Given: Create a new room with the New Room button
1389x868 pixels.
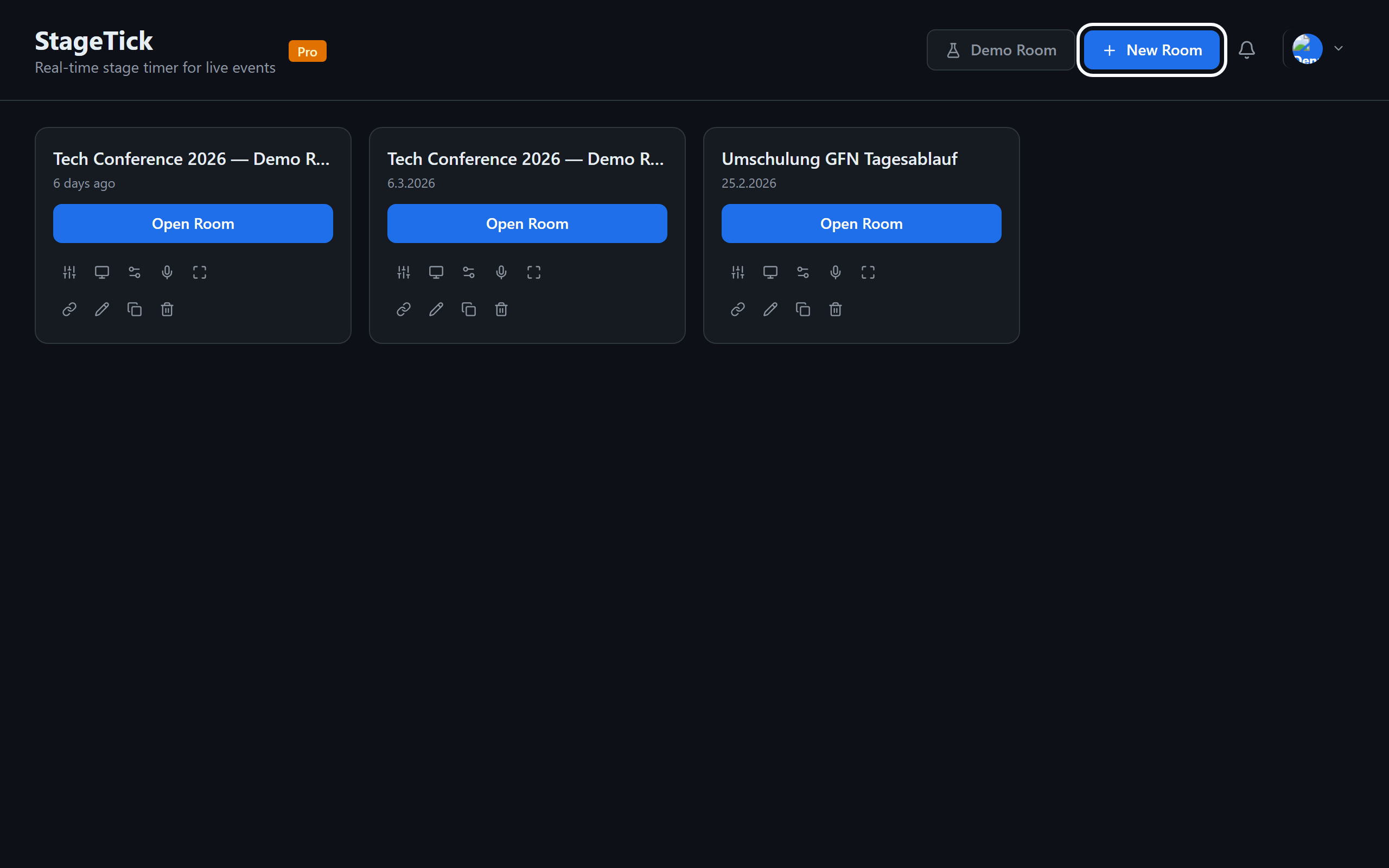Looking at the screenshot, I should [1152, 50].
